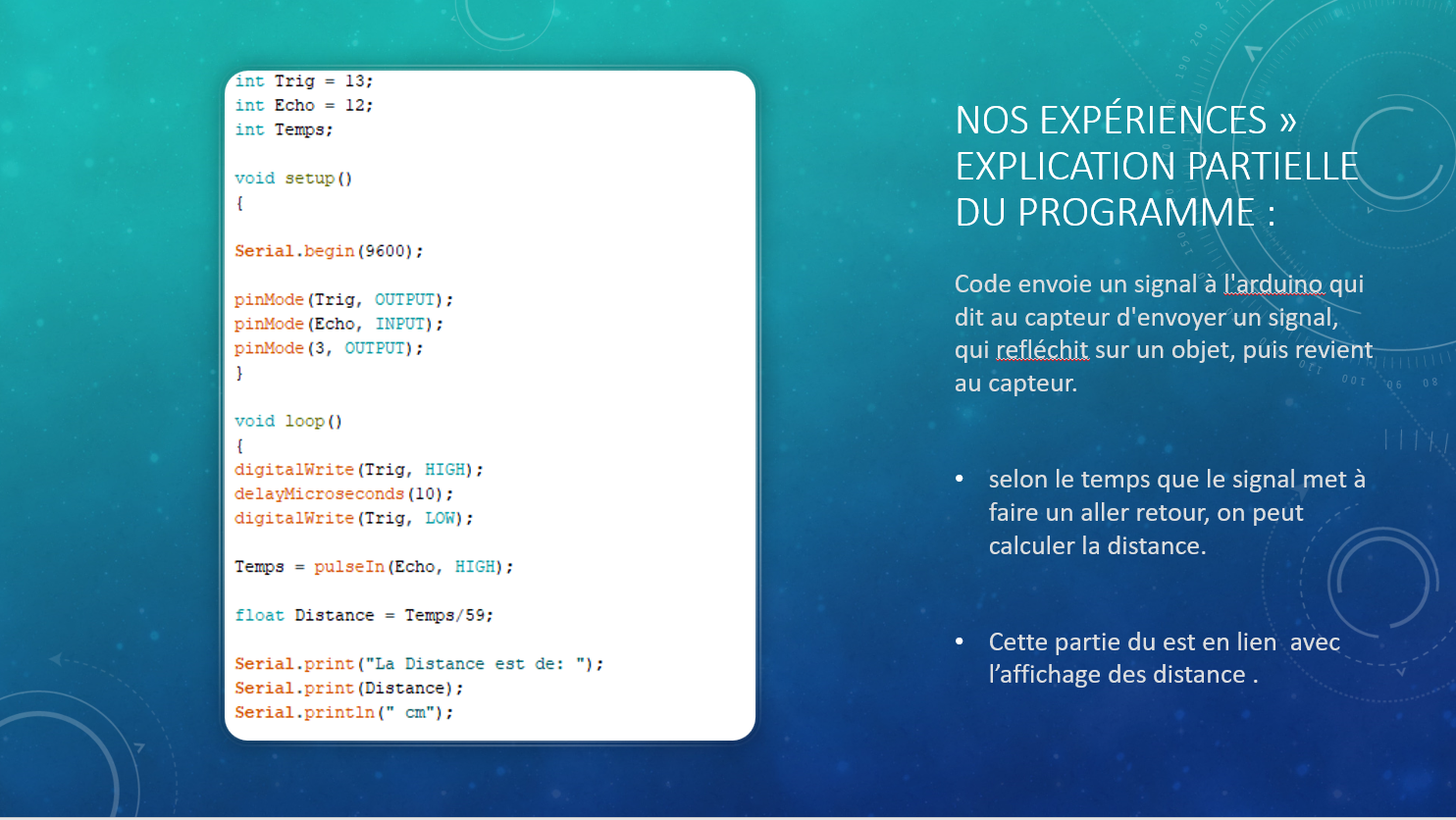Click the bullet "selon le temps que le signal"
The height and width of the screenshot is (820, 1456).
pos(1175,512)
